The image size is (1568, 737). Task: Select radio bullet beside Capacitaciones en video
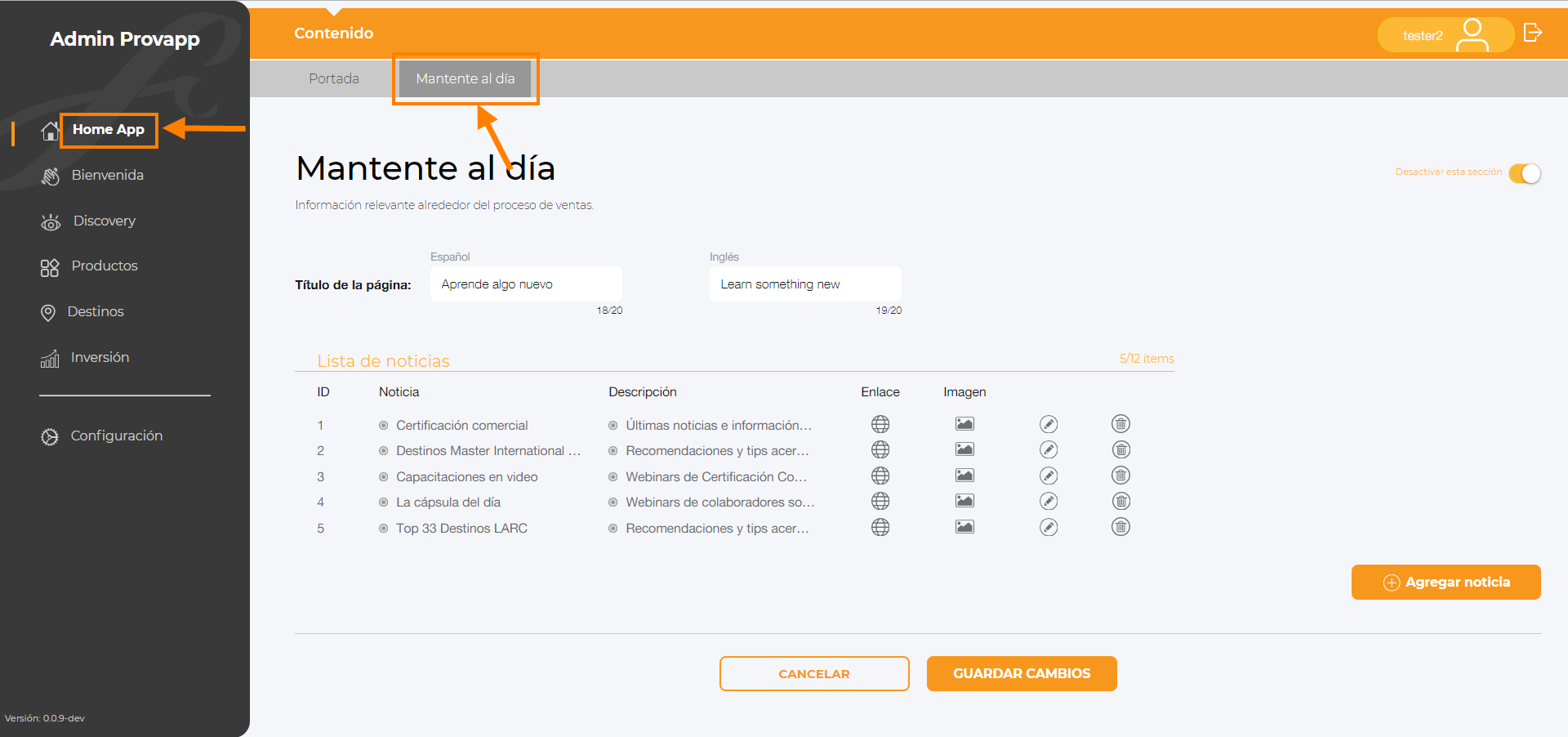tap(383, 476)
